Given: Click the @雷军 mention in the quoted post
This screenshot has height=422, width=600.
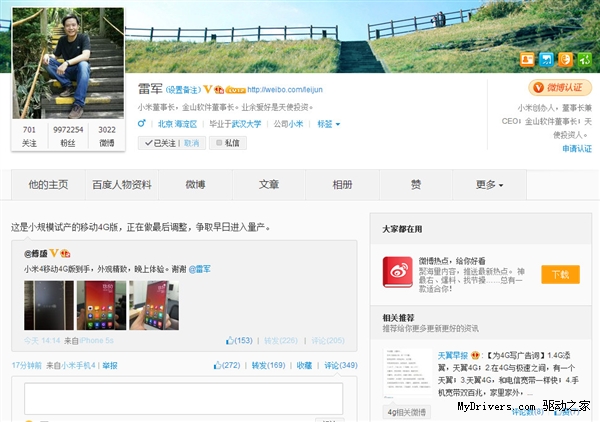Looking at the screenshot, I should (x=200, y=269).
